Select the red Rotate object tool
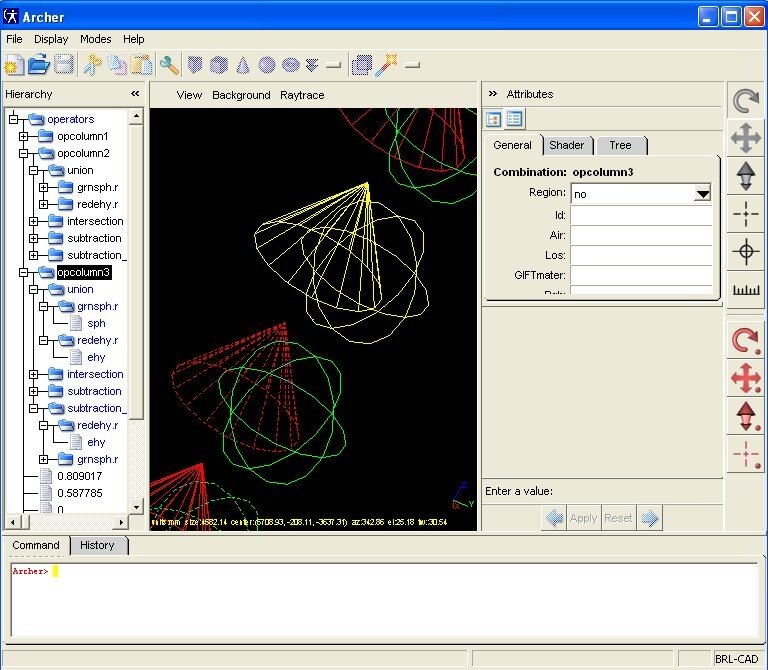Screen dimensions: 768x670 click(x=745, y=340)
